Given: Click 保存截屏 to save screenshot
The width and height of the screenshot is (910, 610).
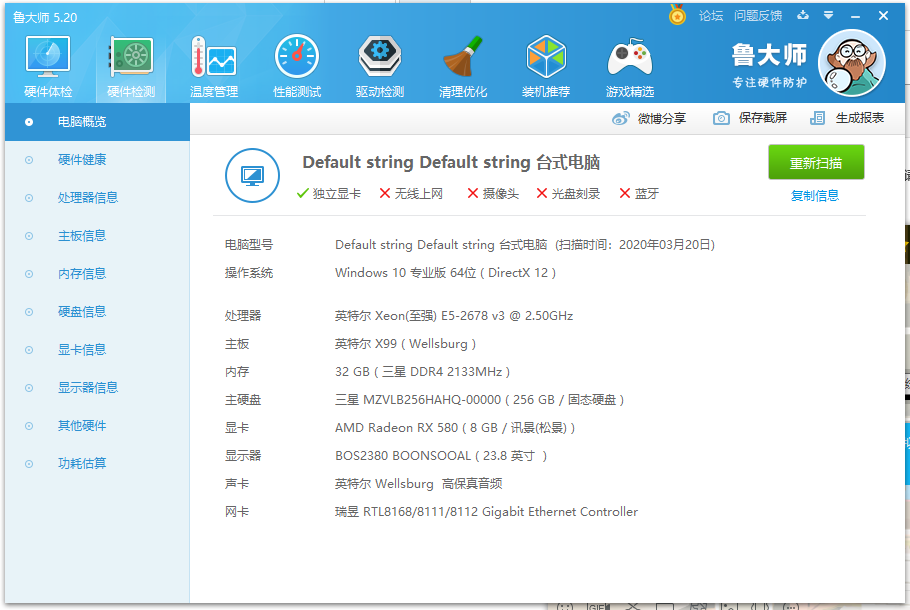Looking at the screenshot, I should click(750, 118).
